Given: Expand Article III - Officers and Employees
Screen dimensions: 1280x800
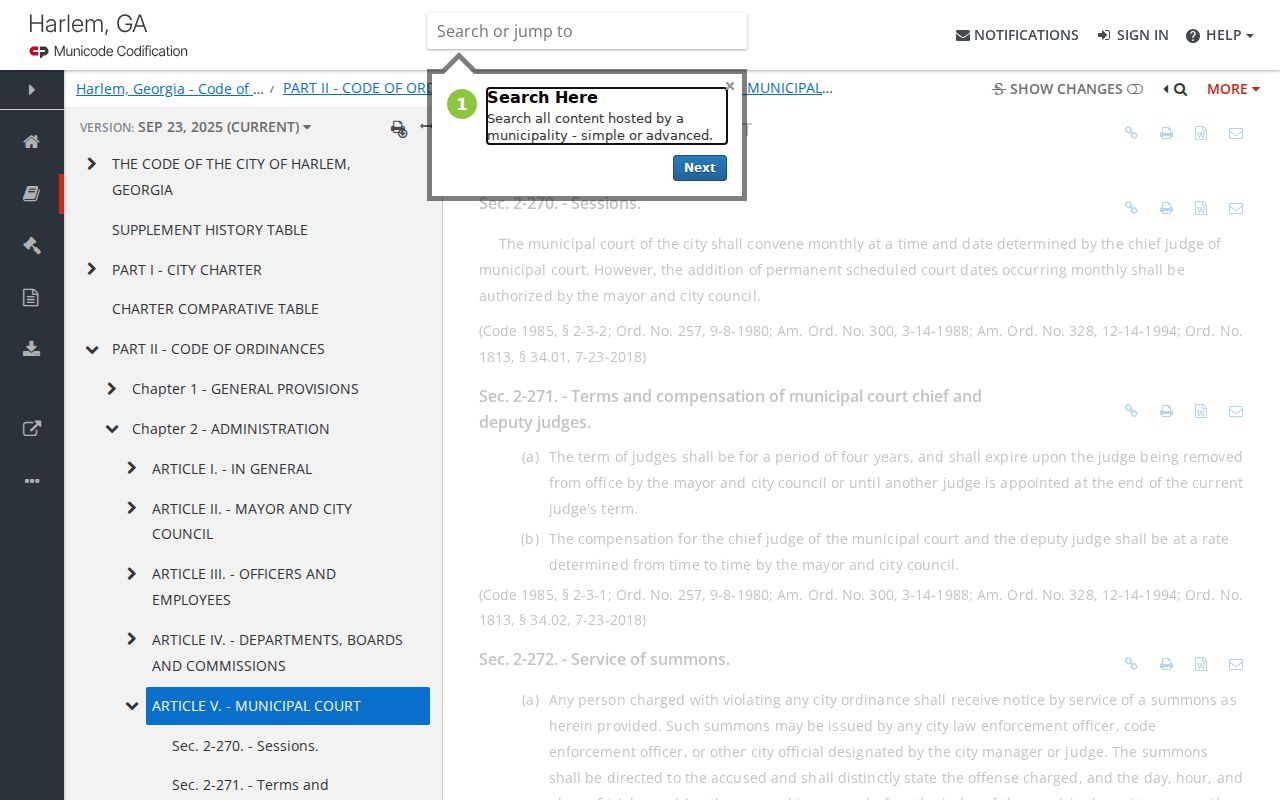Looking at the screenshot, I should [x=132, y=574].
